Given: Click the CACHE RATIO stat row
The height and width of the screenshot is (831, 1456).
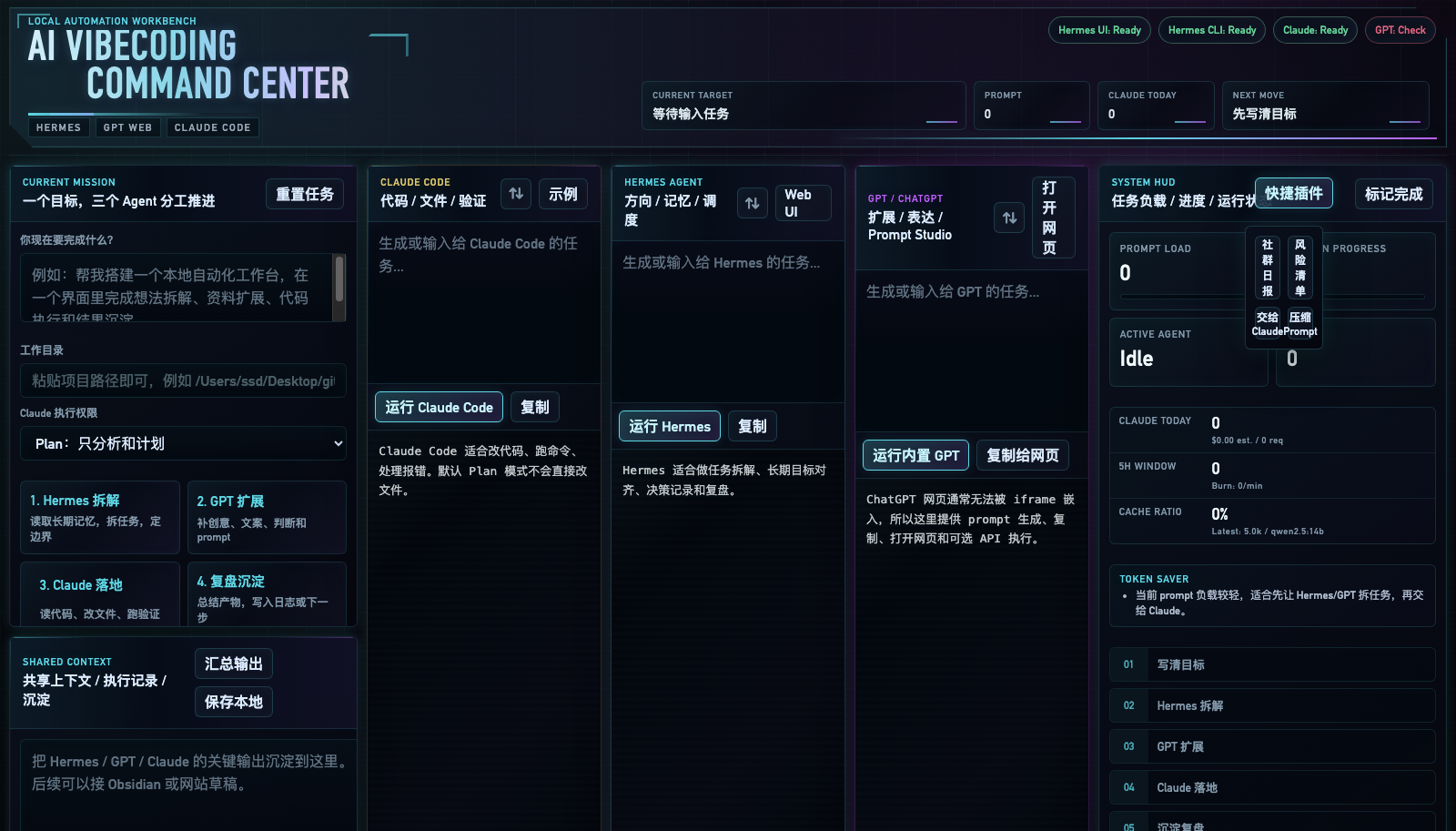Looking at the screenshot, I should (1272, 521).
